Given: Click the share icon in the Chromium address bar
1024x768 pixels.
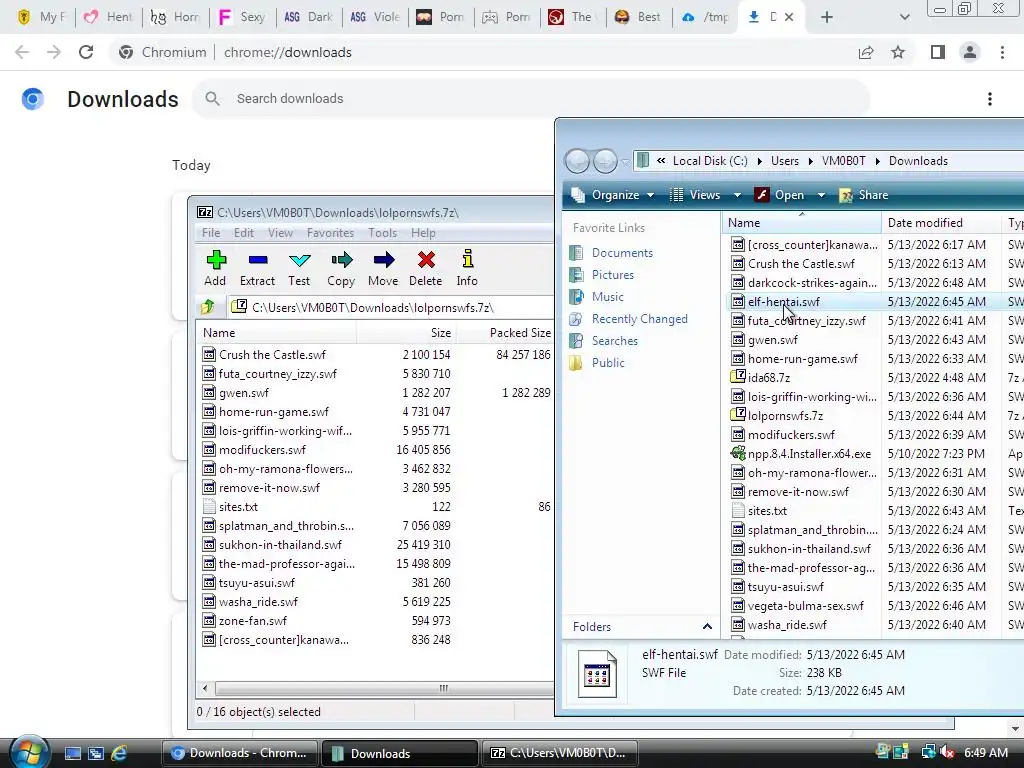Looking at the screenshot, I should [866, 52].
